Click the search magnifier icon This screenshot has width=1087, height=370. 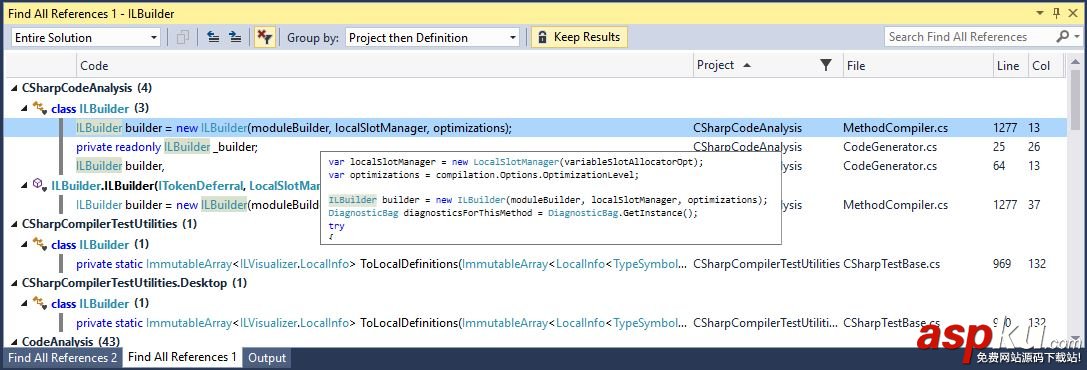click(x=1061, y=37)
